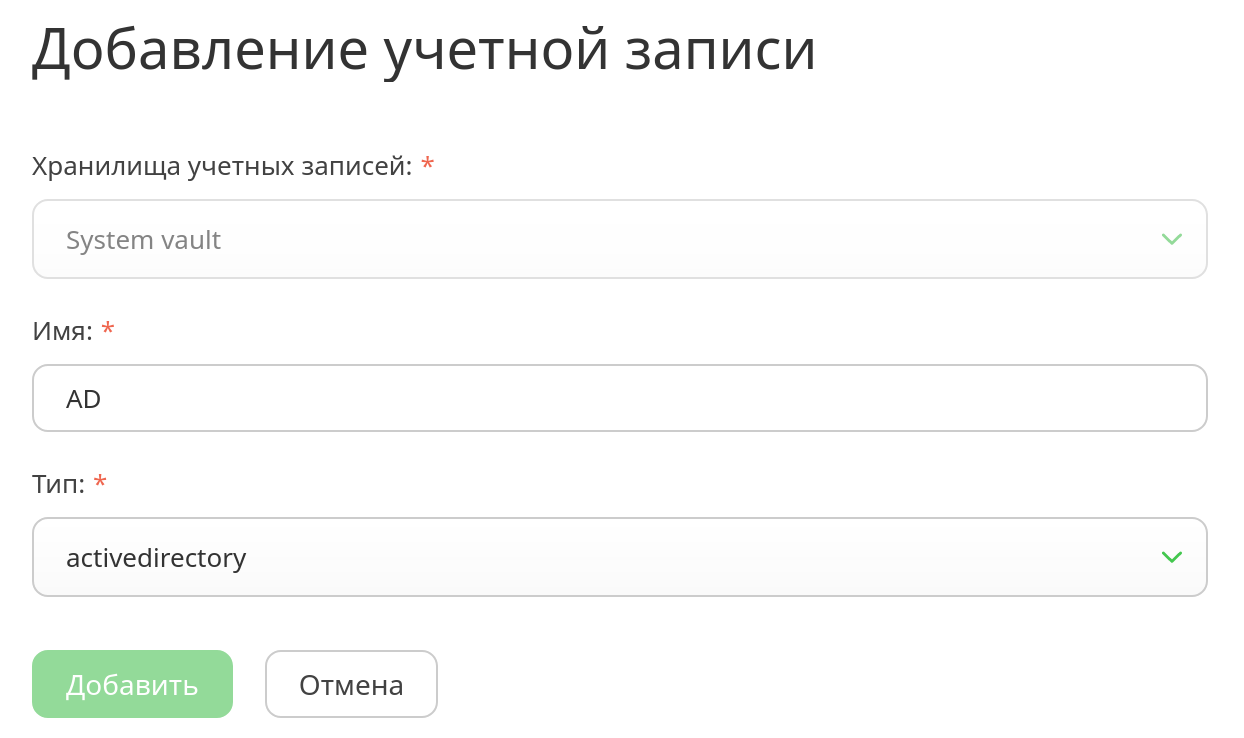Click the Имя field label
This screenshot has width=1244, height=738.
coord(62,331)
